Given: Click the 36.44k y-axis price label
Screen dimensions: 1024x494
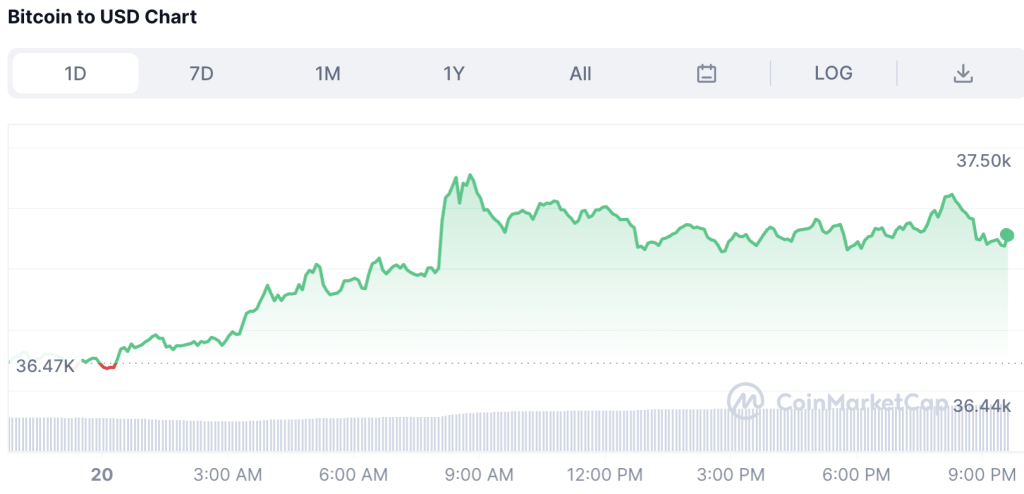Looking at the screenshot, I should click(x=983, y=405).
